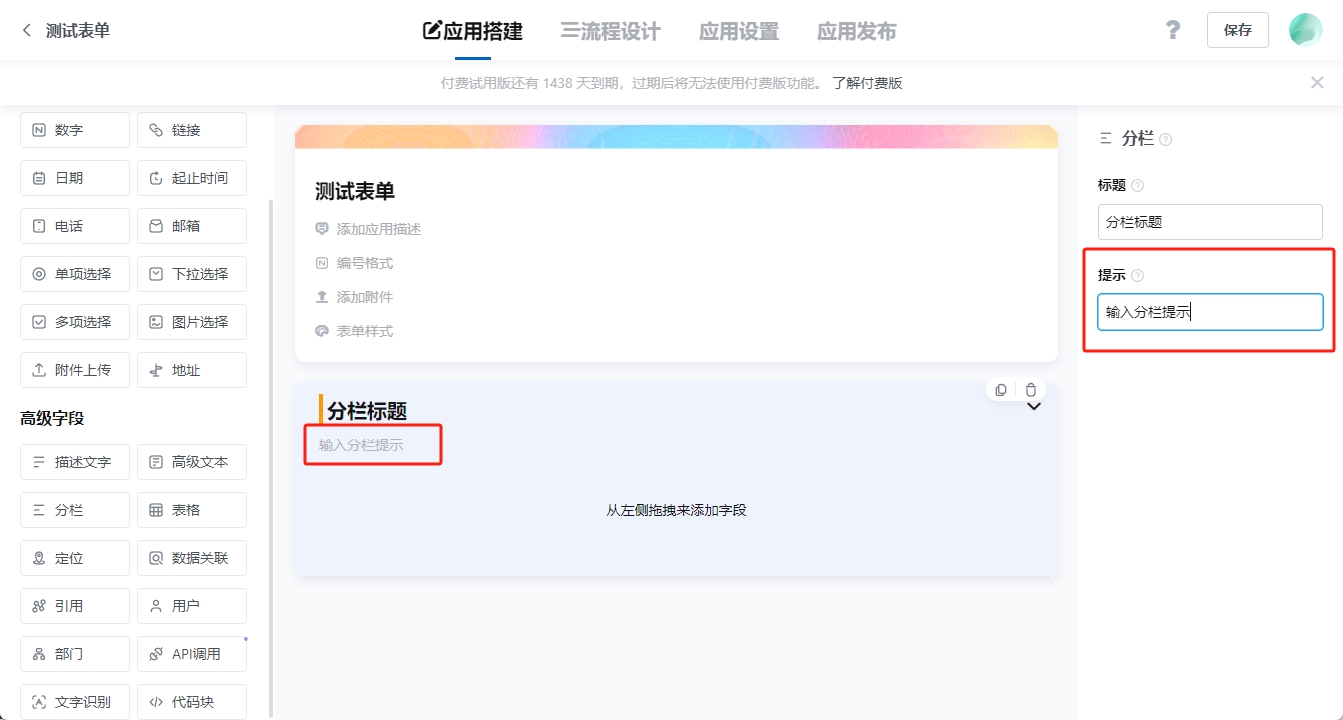Open the user avatar menu
This screenshot has height=720, width=1343.
(1305, 30)
